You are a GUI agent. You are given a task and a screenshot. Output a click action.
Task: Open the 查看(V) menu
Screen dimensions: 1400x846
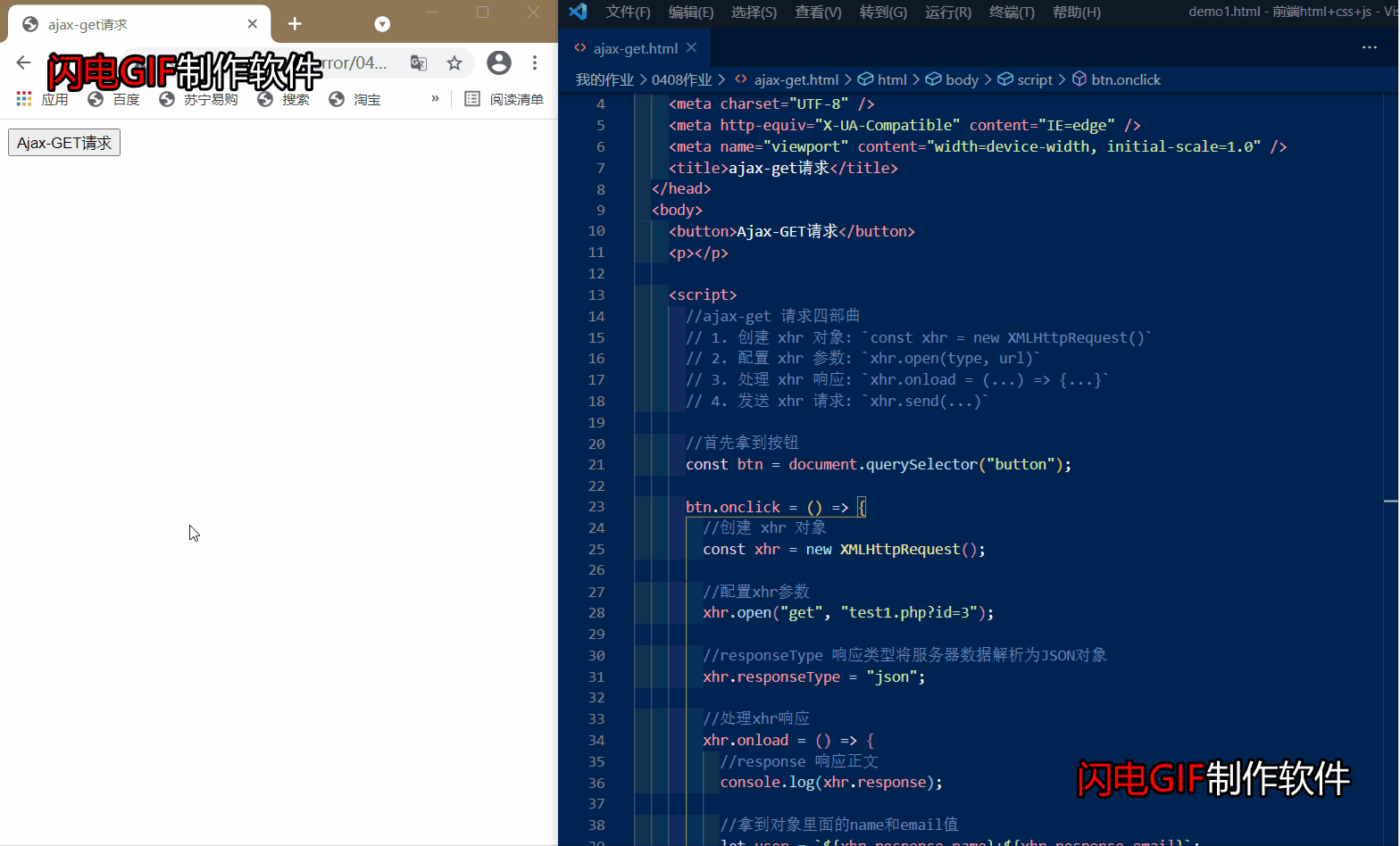(818, 12)
